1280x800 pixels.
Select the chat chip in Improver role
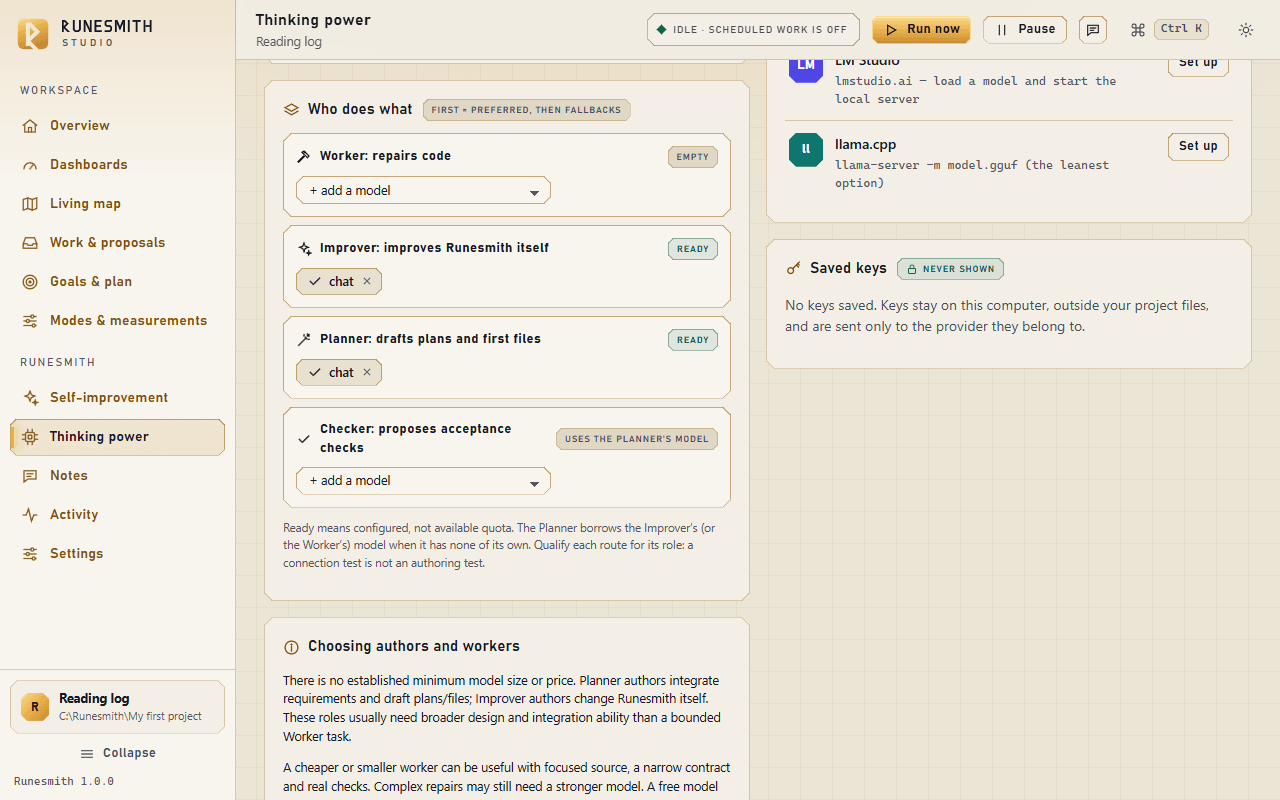(339, 282)
